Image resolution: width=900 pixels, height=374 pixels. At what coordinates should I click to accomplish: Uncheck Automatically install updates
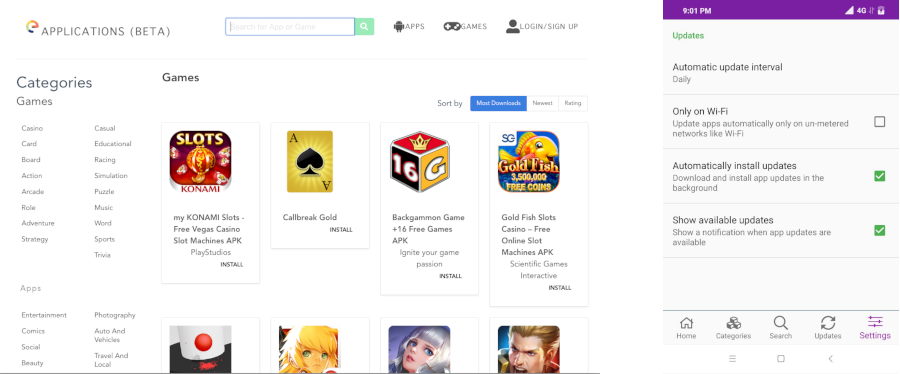click(879, 176)
